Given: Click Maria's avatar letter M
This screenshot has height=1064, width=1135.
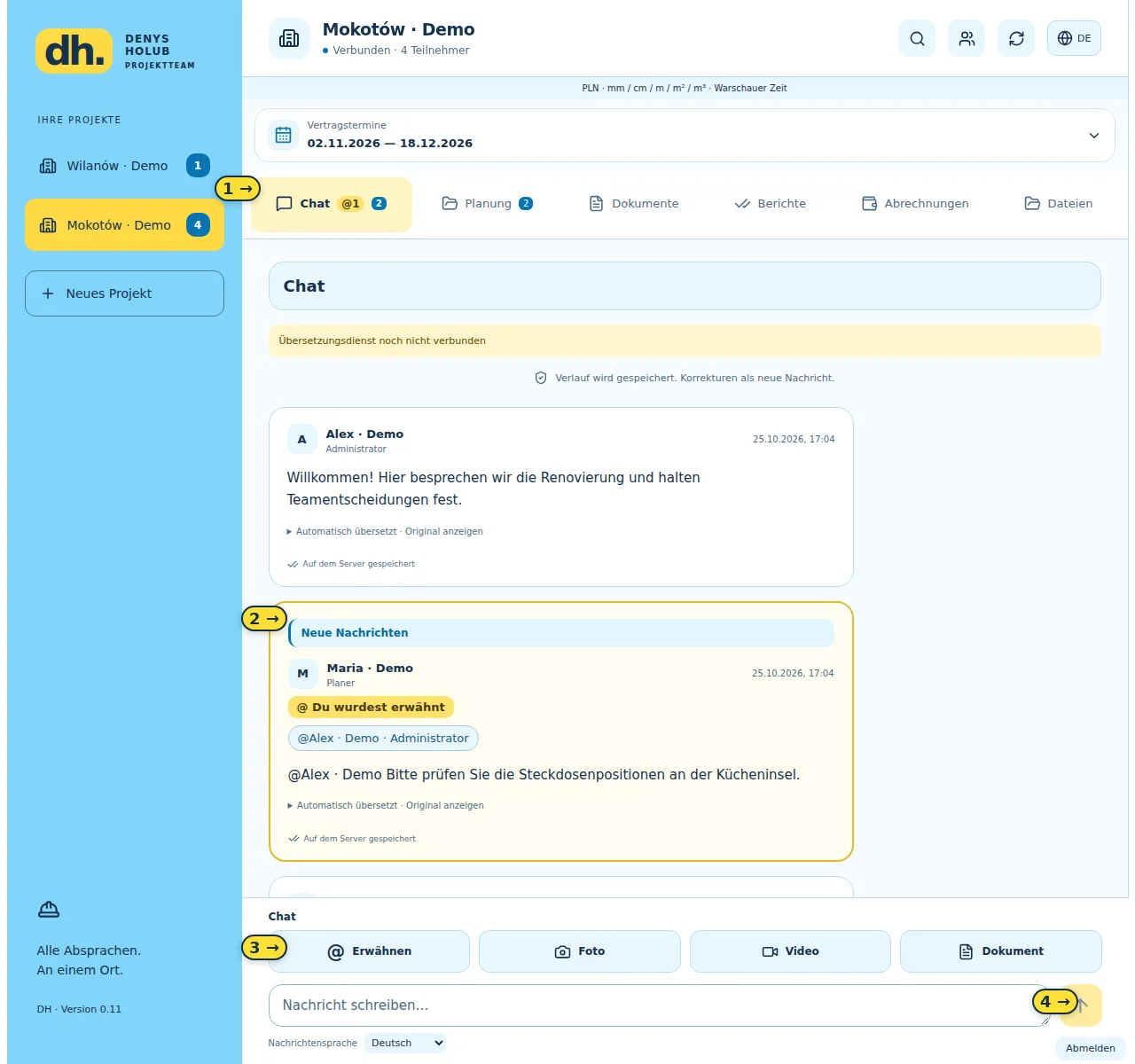Looking at the screenshot, I should point(302,674).
